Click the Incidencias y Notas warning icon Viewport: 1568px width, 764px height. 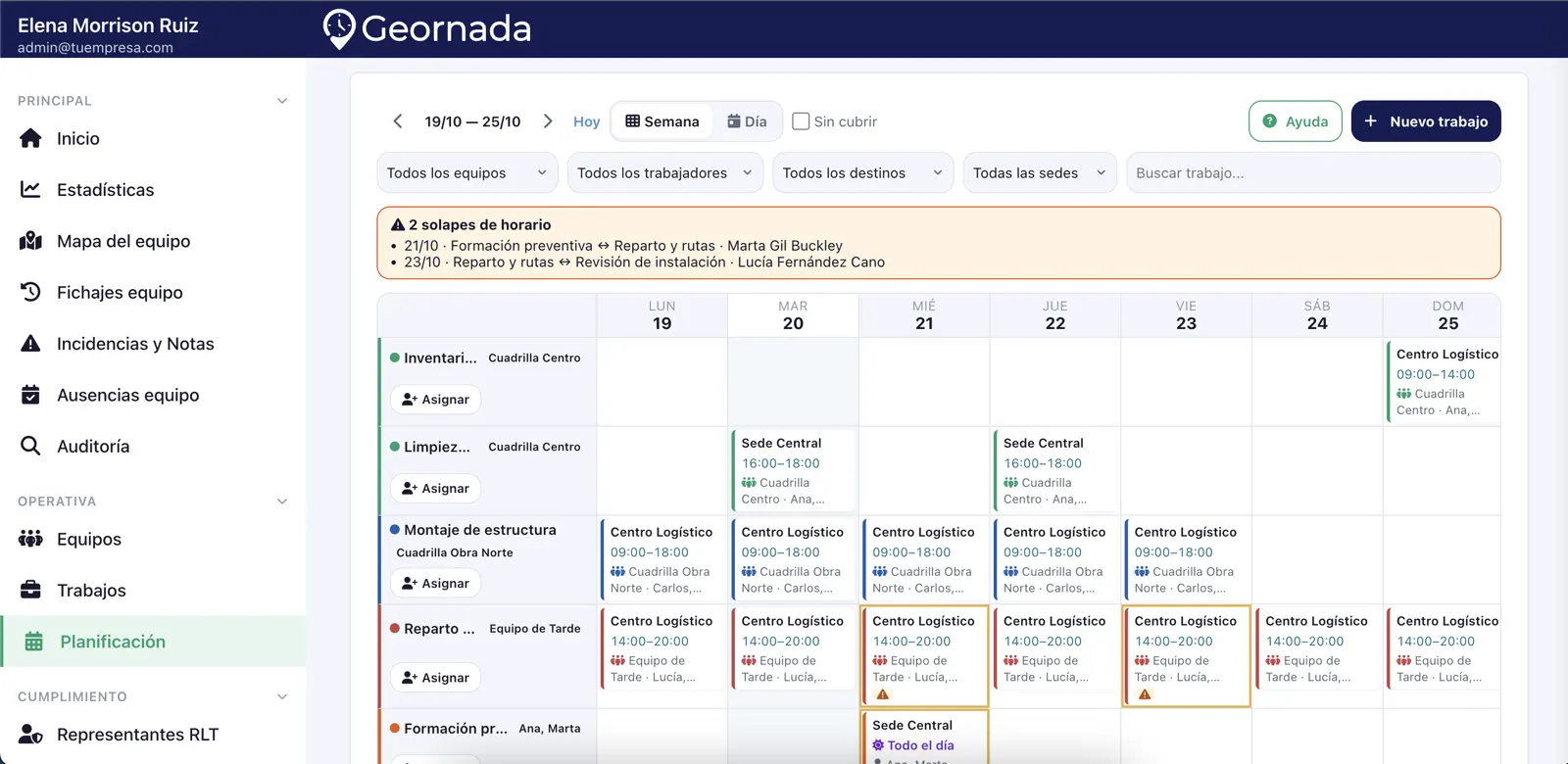[x=31, y=344]
